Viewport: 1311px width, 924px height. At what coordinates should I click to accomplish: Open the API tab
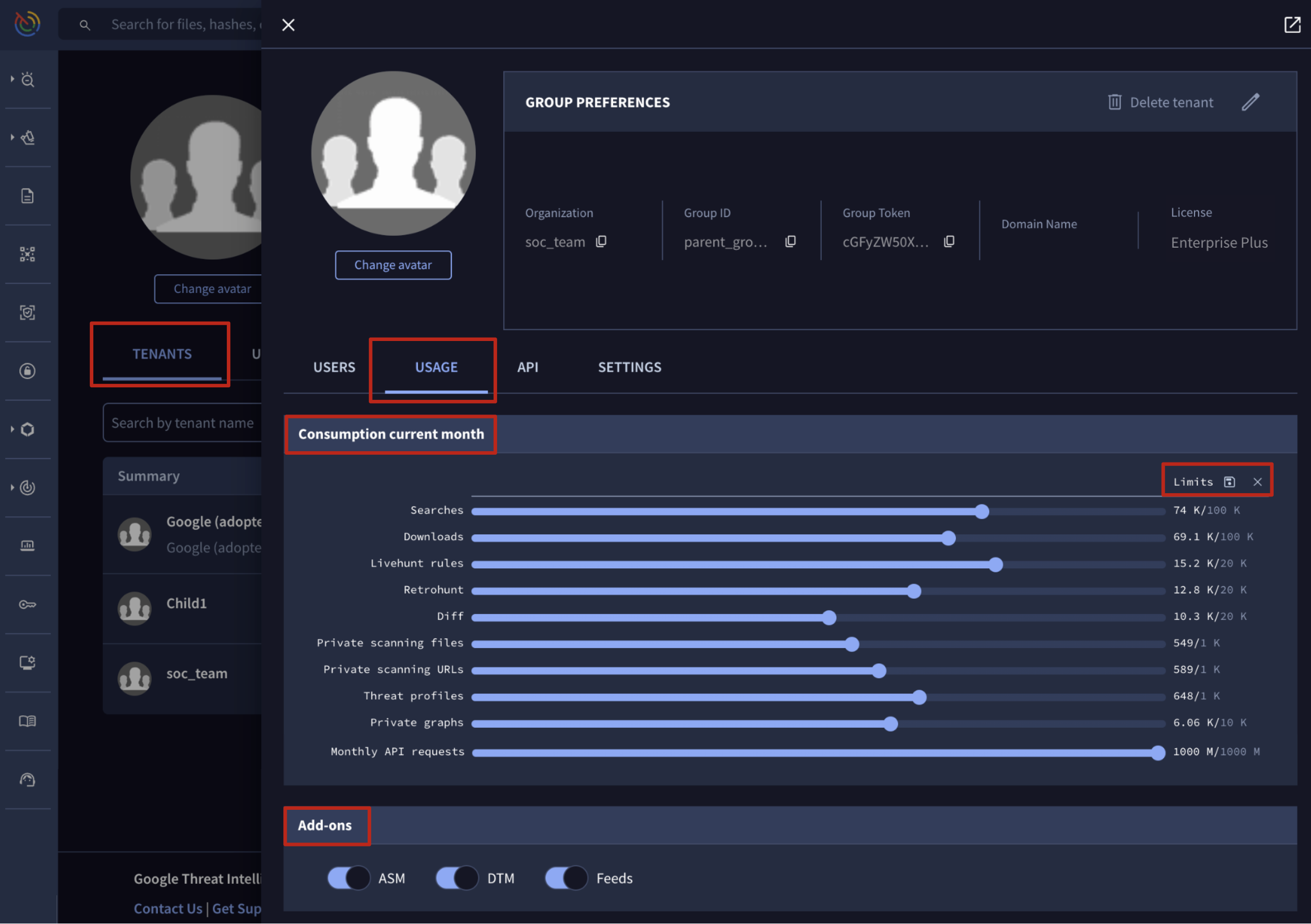(528, 367)
